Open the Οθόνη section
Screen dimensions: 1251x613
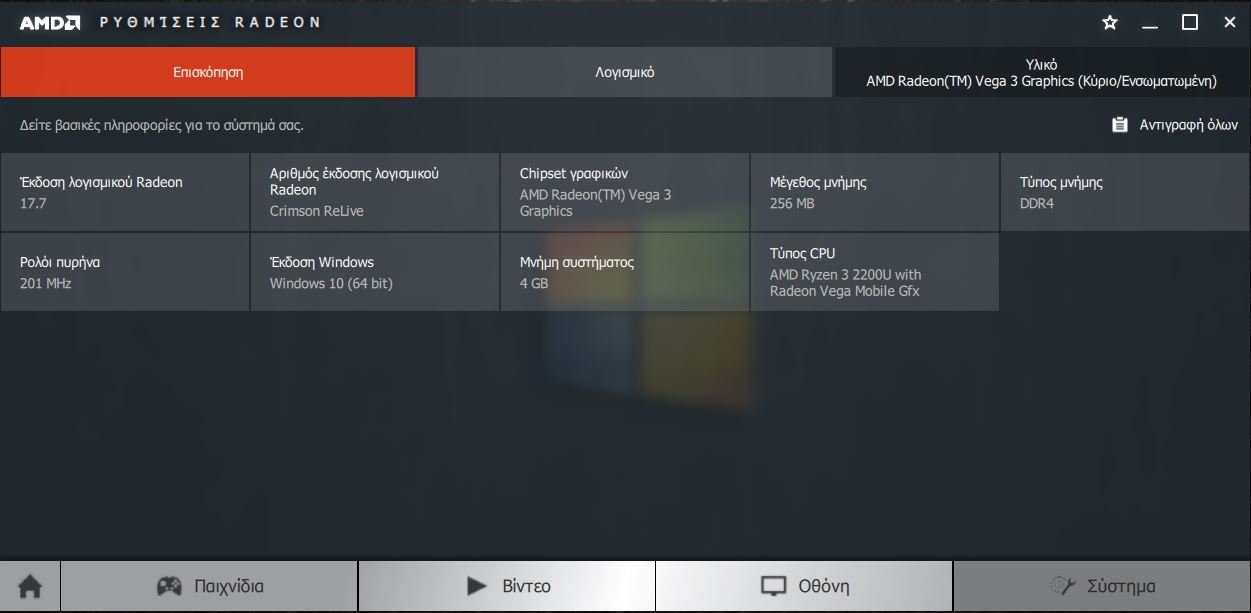point(804,586)
